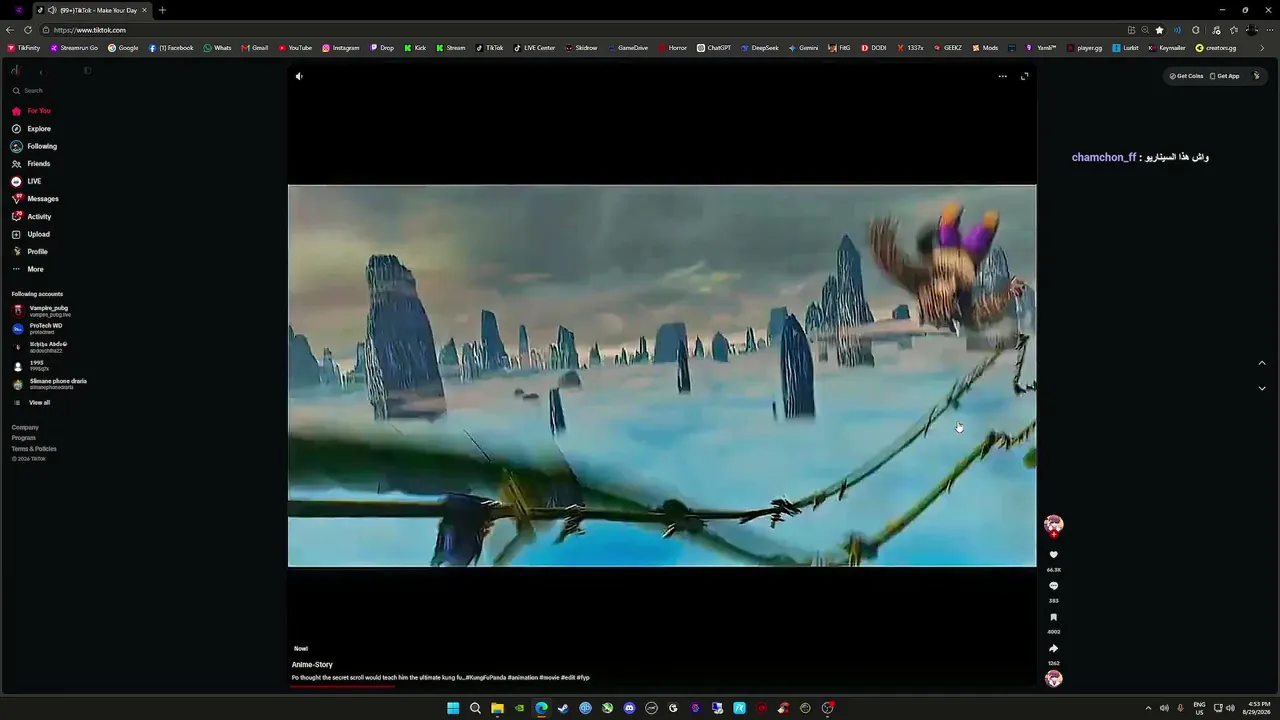Open the browser settings and more menu

pyautogui.click(x=1269, y=30)
